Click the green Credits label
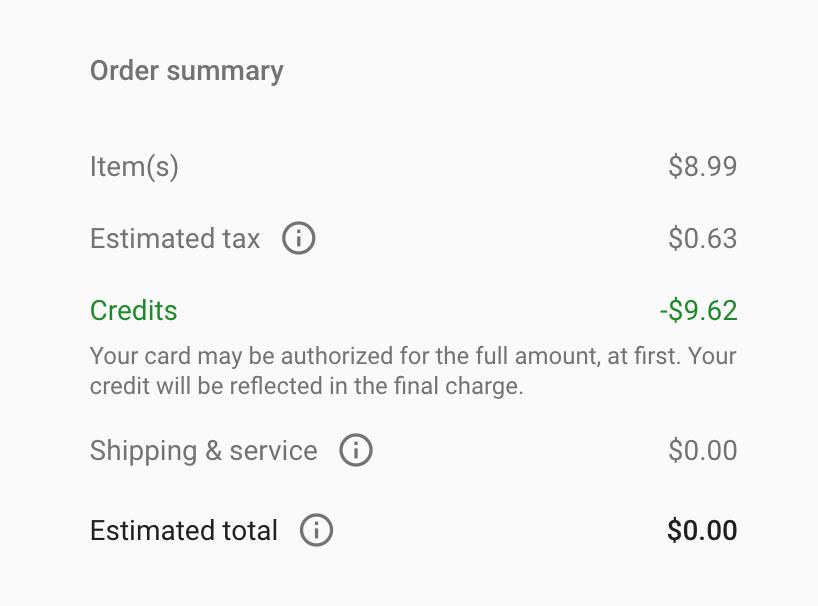 click(134, 310)
